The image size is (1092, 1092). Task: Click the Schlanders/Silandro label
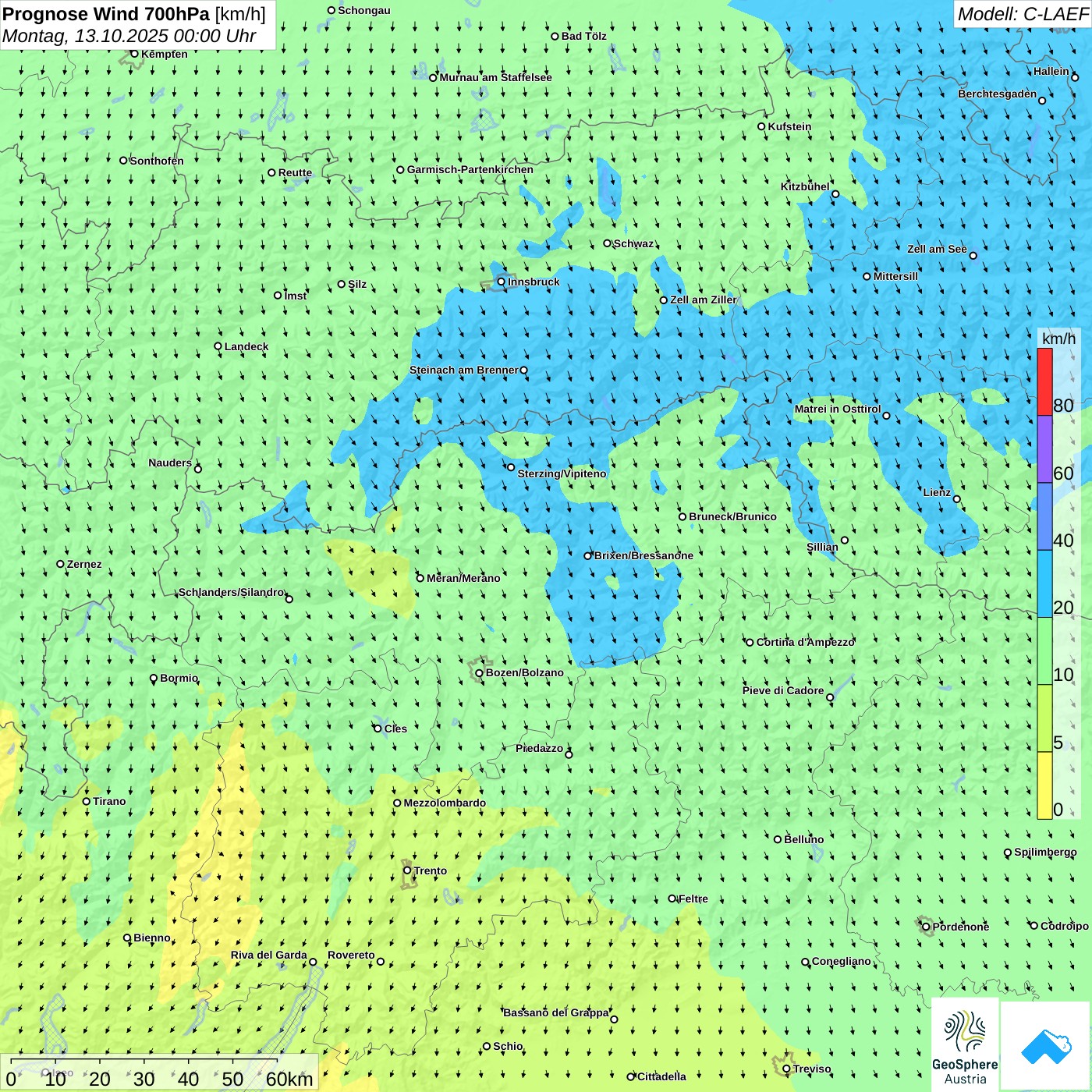click(232, 592)
